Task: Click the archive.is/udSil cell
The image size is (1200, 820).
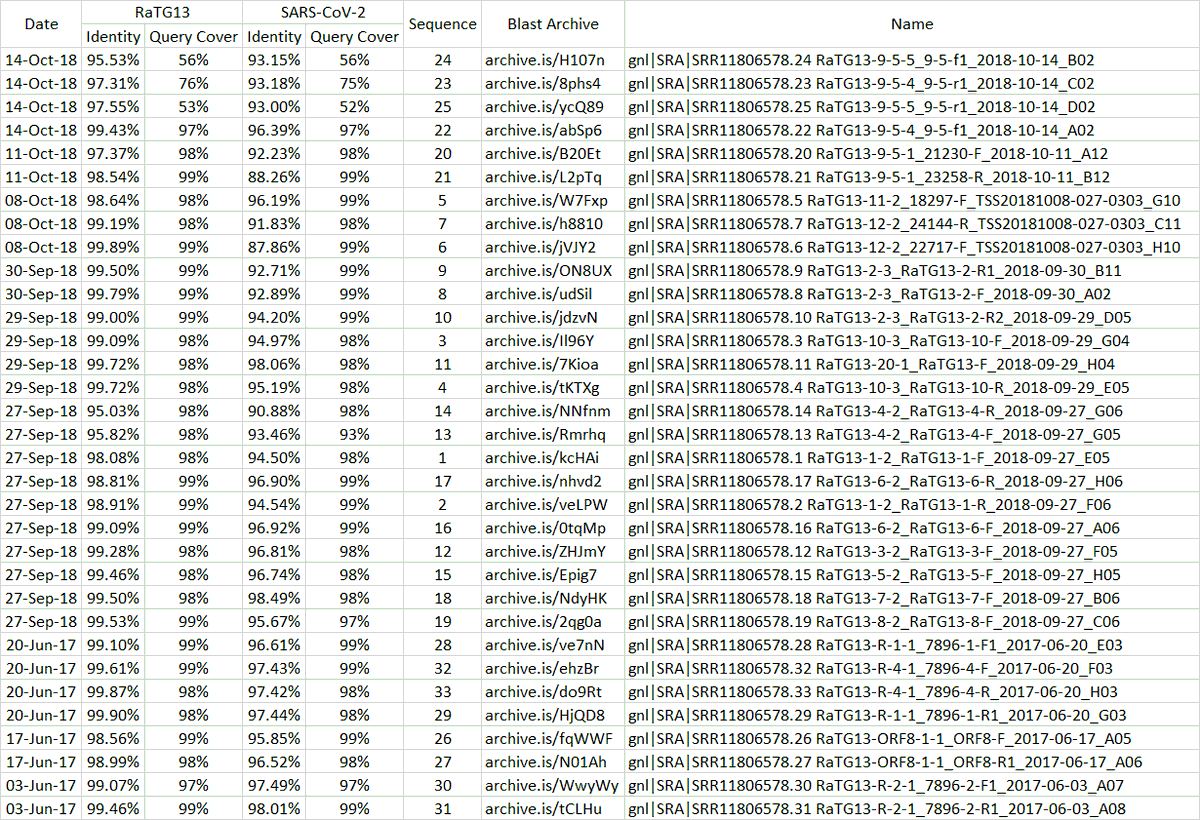Action: pos(553,294)
